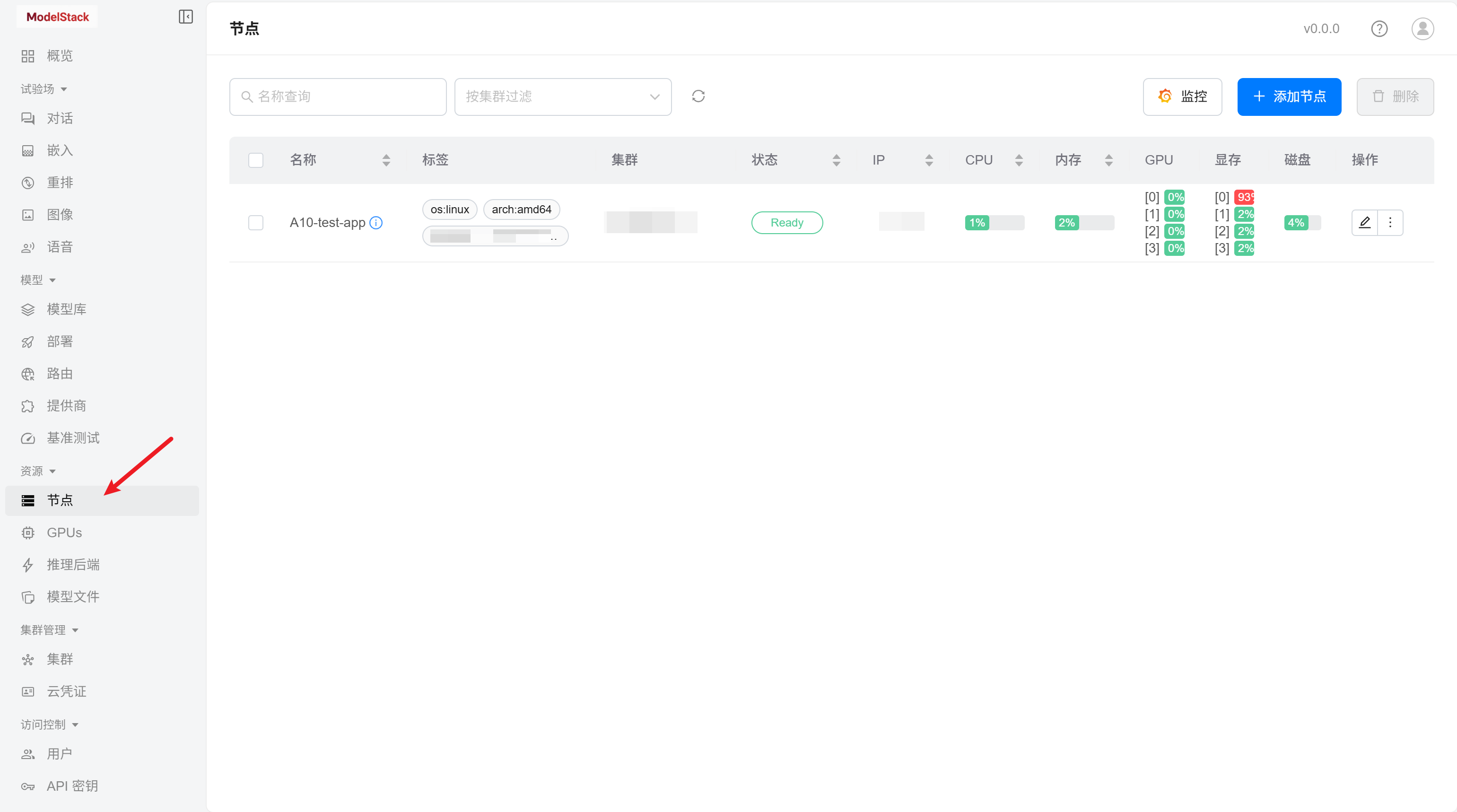This screenshot has width=1457, height=812.
Task: Click the red 93% VRAM indicator for GPU 0
Action: tap(1244, 197)
